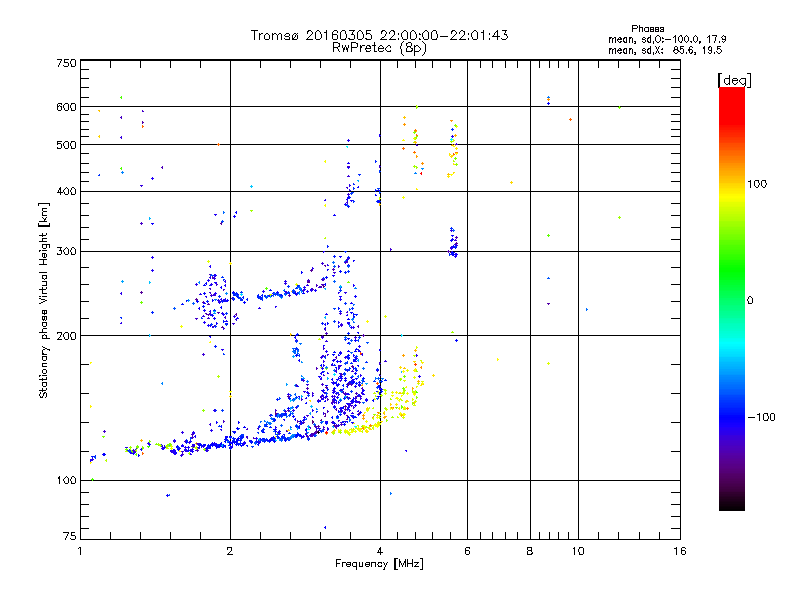This screenshot has width=800, height=600.
Task: Click the x-axis tick label '4'
Action: pyautogui.click(x=380, y=551)
